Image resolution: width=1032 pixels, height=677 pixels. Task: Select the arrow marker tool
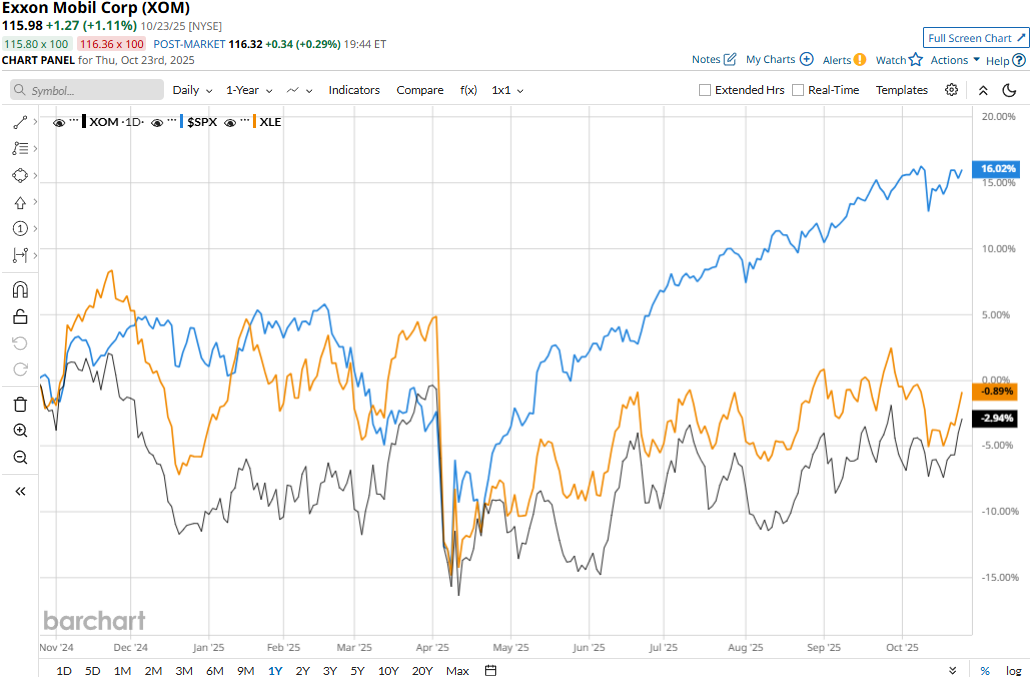click(x=20, y=203)
